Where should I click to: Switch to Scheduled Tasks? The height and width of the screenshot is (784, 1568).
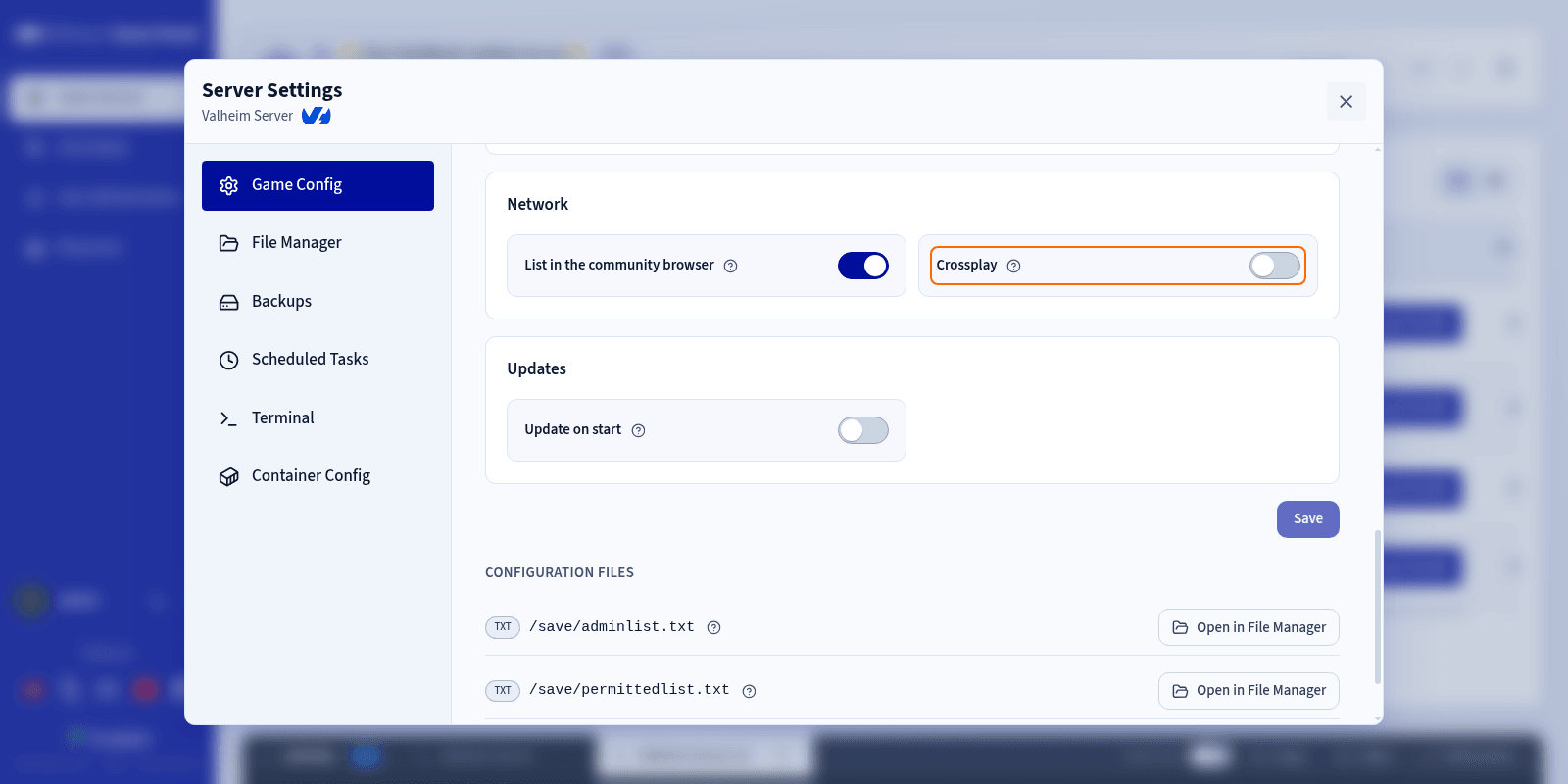coord(318,360)
